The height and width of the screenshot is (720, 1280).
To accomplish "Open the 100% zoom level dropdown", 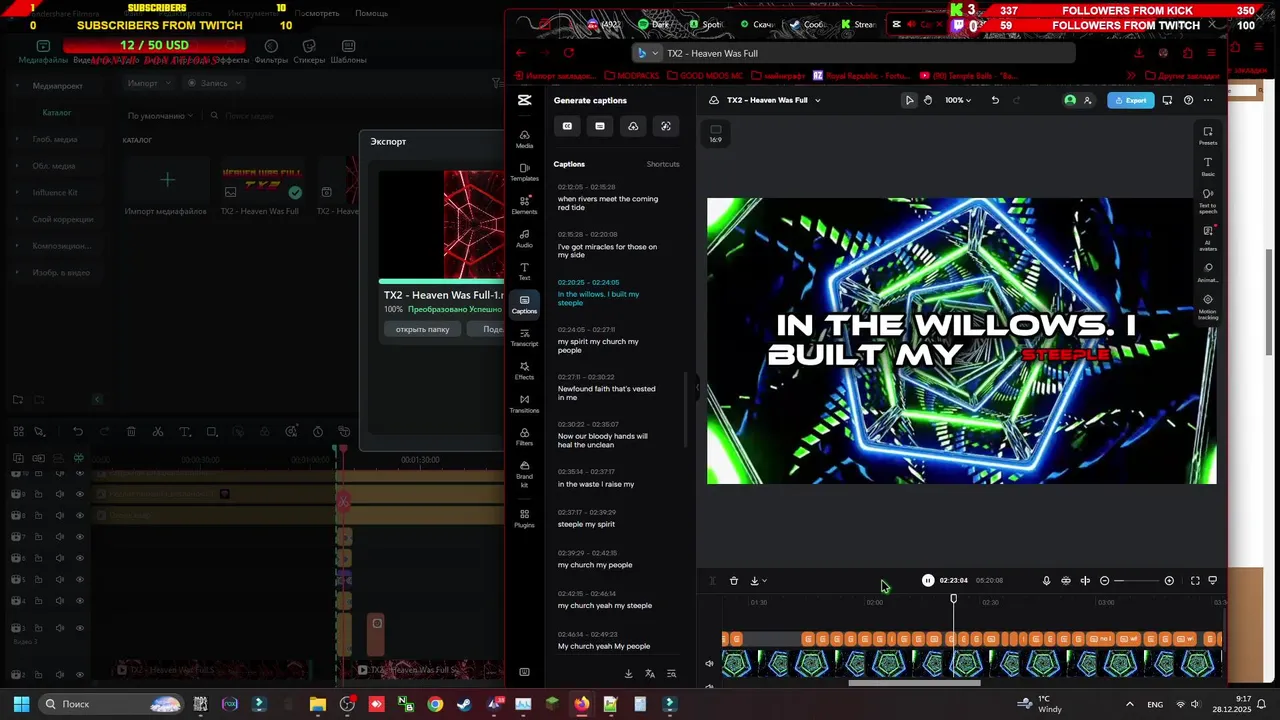I will point(958,100).
